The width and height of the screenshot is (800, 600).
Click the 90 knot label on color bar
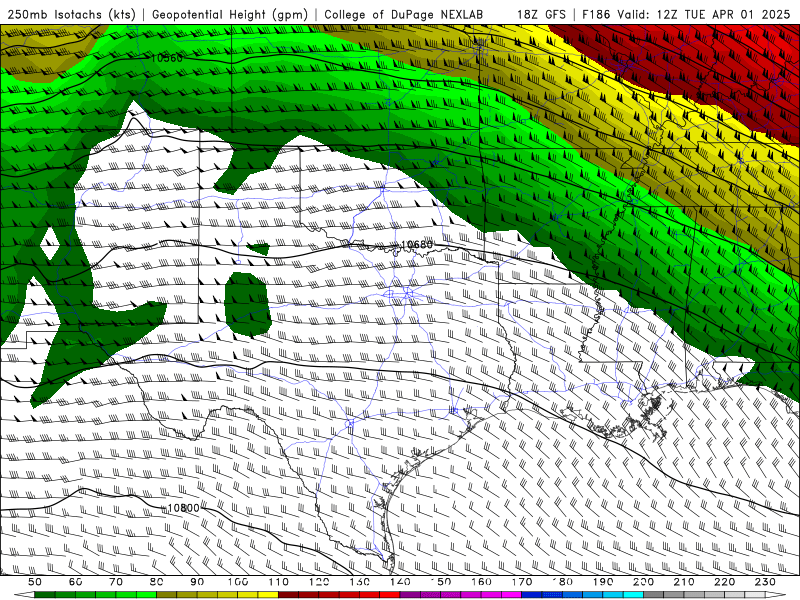pyautogui.click(x=197, y=582)
